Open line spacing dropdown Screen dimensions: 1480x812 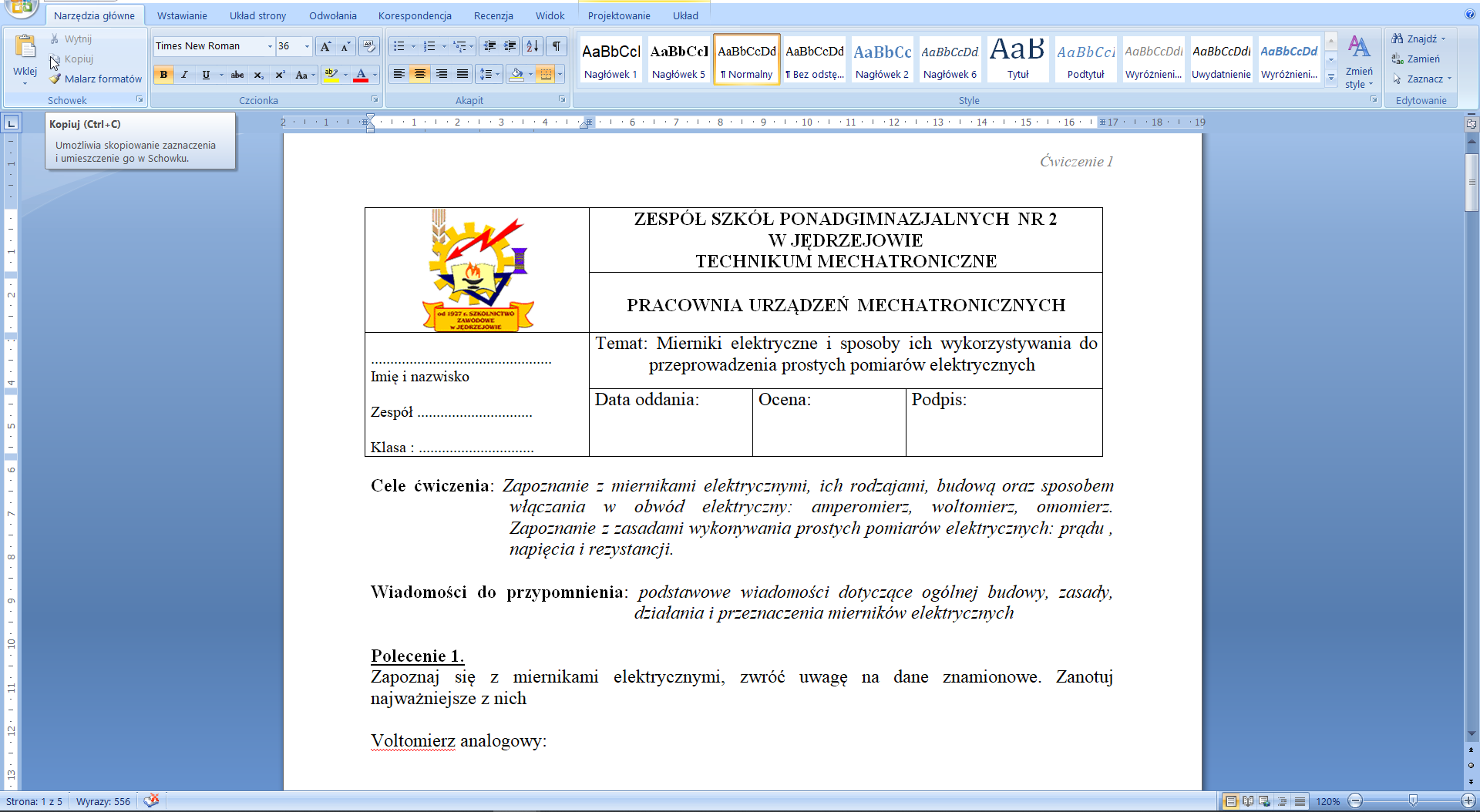point(489,74)
